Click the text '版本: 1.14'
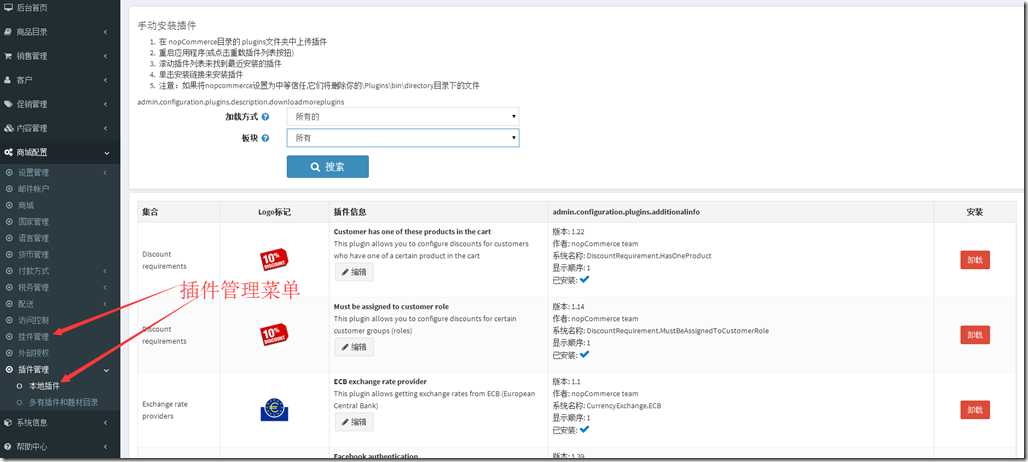This screenshot has width=1028, height=462. tap(570, 307)
